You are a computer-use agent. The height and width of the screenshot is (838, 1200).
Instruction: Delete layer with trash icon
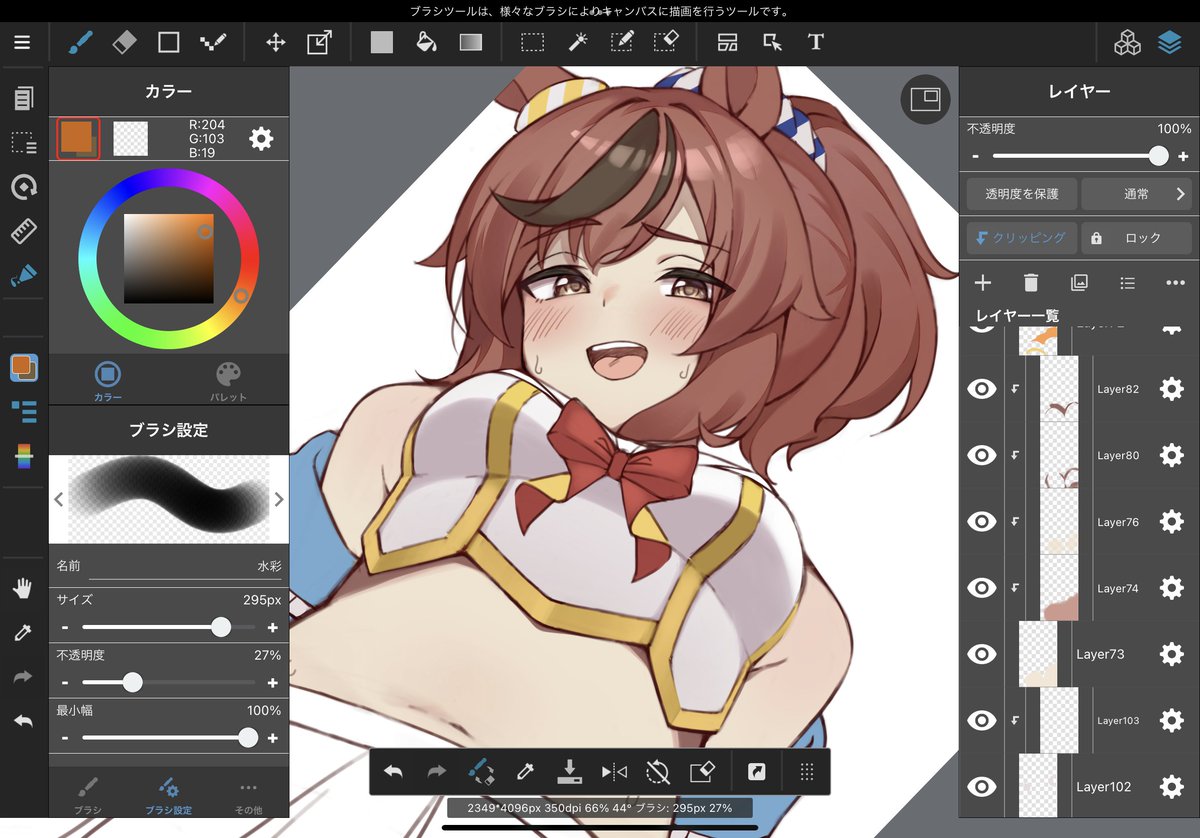tap(1031, 283)
